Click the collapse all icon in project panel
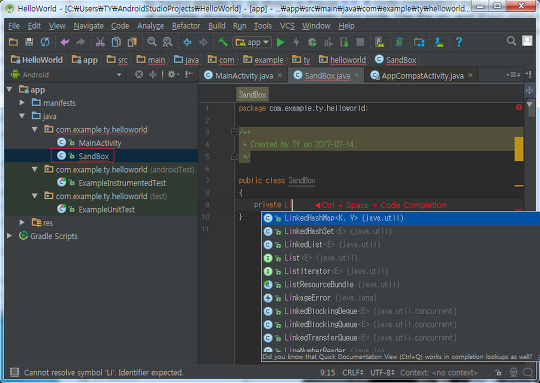This screenshot has height=383, width=540. point(152,74)
